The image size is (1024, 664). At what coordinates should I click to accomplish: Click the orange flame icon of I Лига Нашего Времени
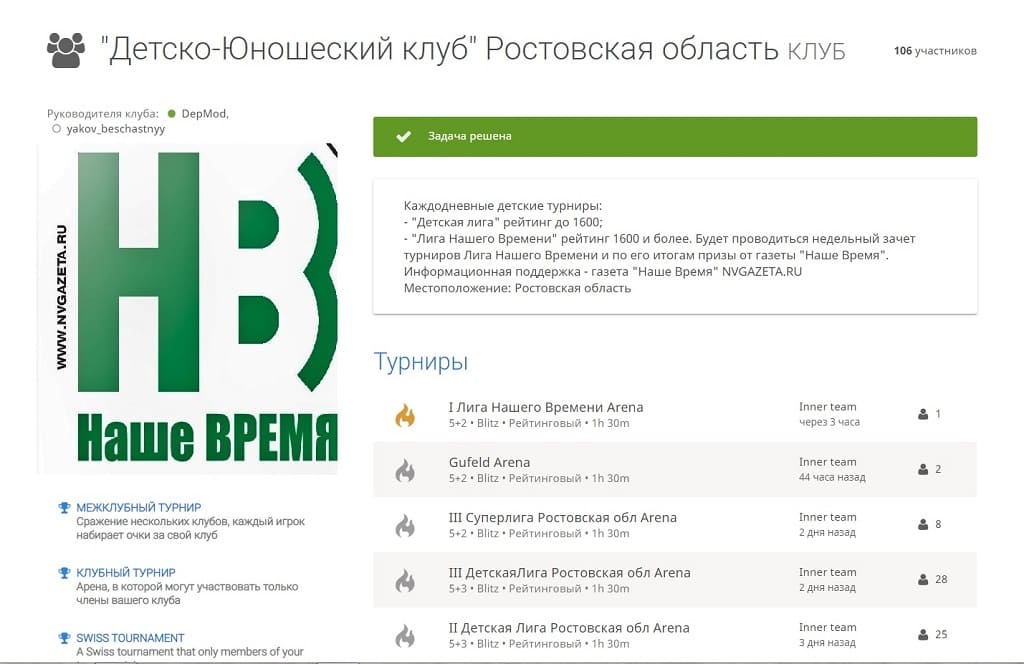(405, 415)
